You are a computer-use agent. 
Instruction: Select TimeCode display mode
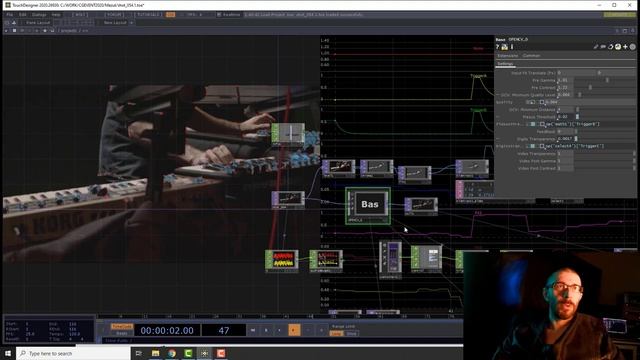(x=122, y=327)
